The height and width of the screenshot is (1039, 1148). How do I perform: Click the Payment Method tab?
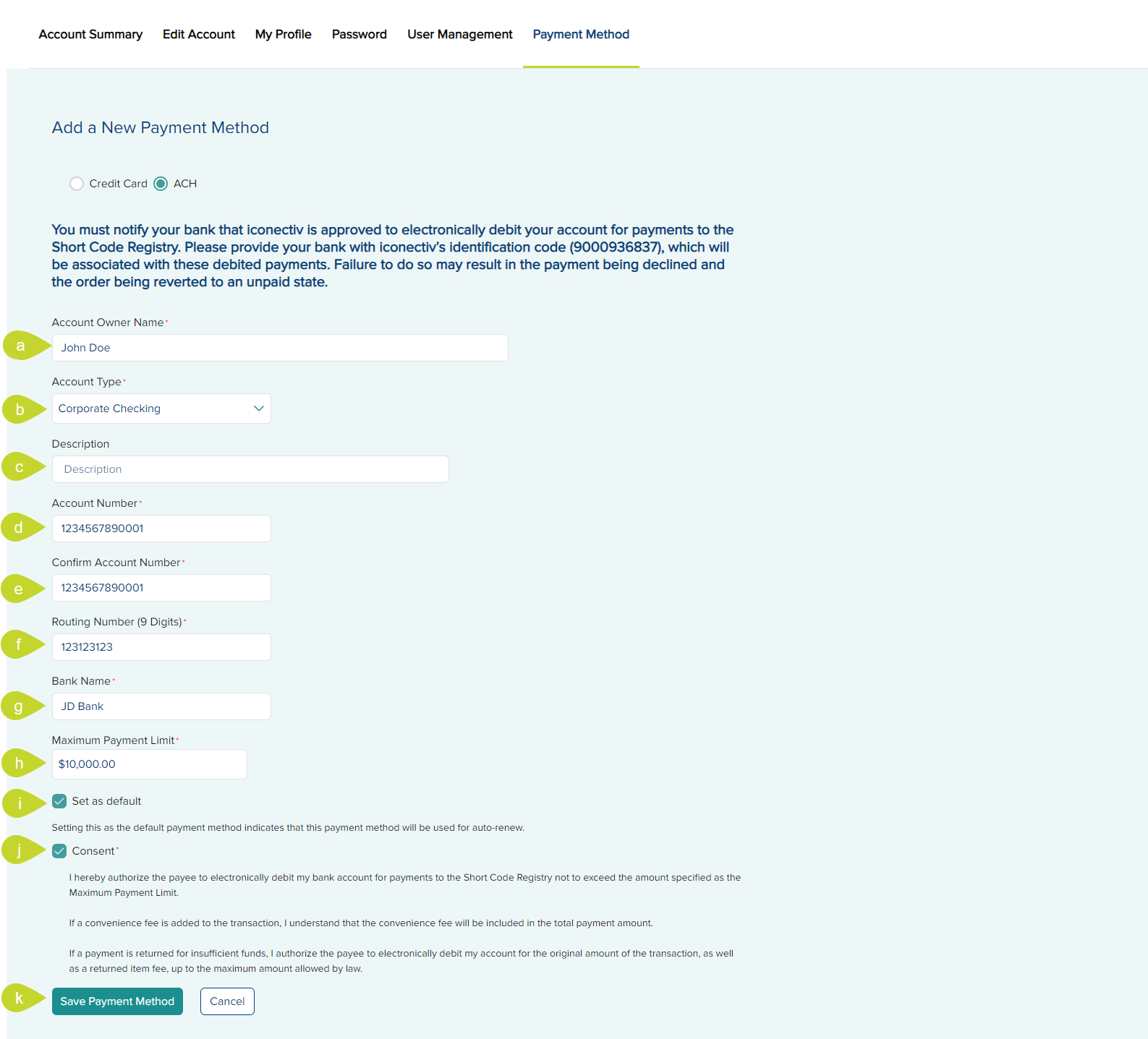tap(581, 34)
